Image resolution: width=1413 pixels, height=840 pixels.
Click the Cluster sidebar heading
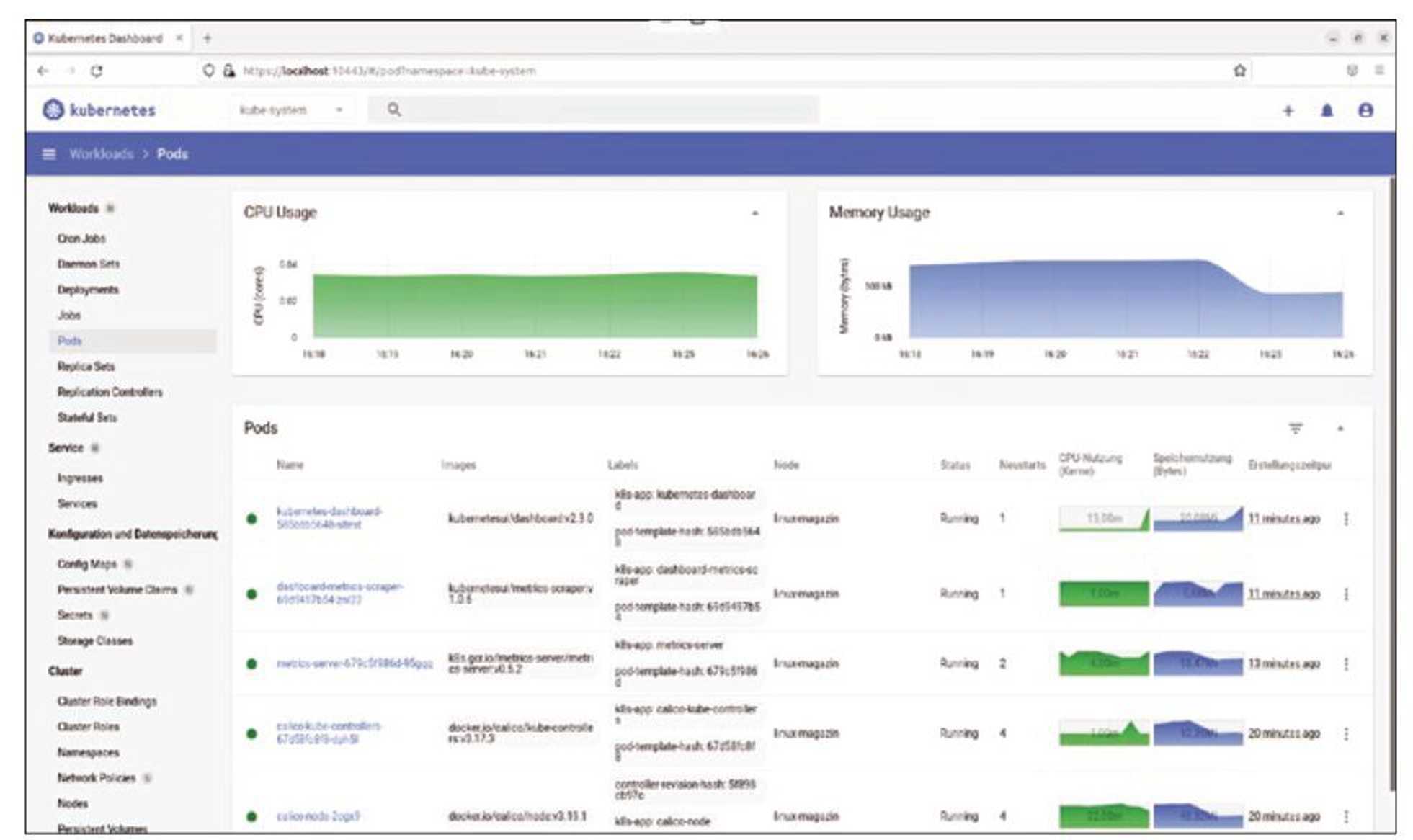pos(65,671)
